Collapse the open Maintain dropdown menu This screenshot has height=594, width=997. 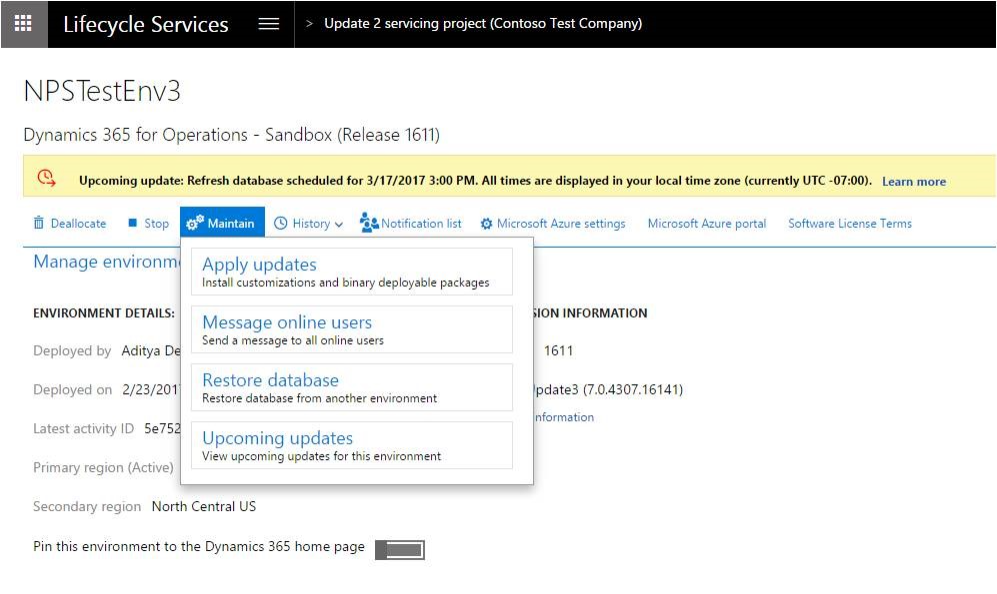[x=222, y=223]
